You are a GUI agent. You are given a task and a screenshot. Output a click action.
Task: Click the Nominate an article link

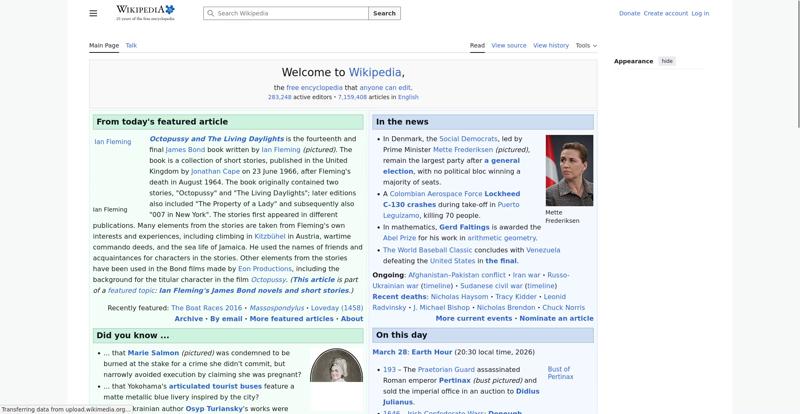pyautogui.click(x=556, y=319)
